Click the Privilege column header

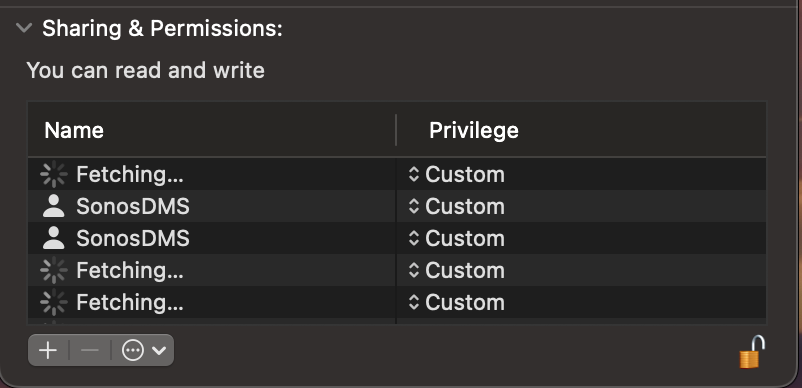[x=474, y=130]
